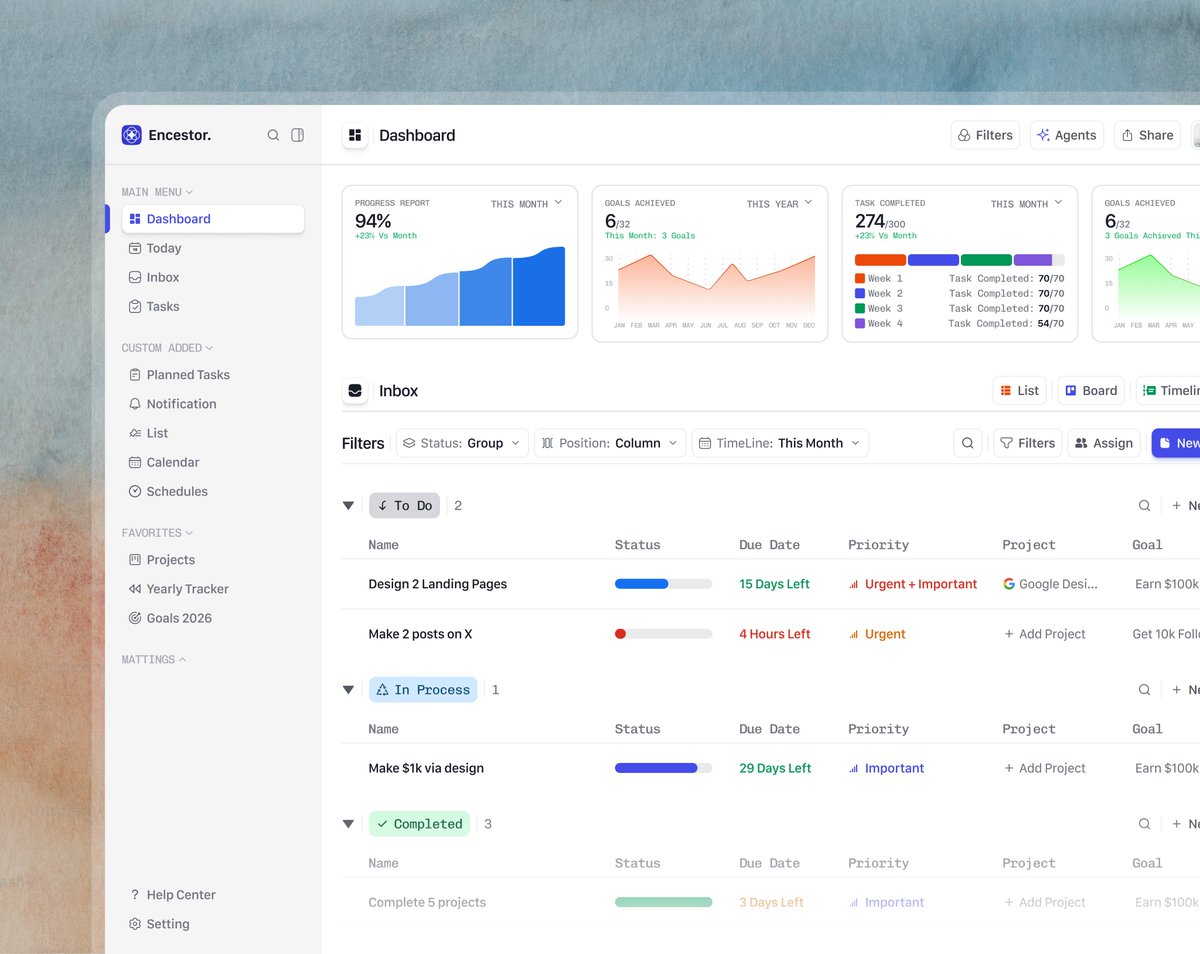Click the top header Filters button
Screen dimensions: 1200x954
click(985, 135)
